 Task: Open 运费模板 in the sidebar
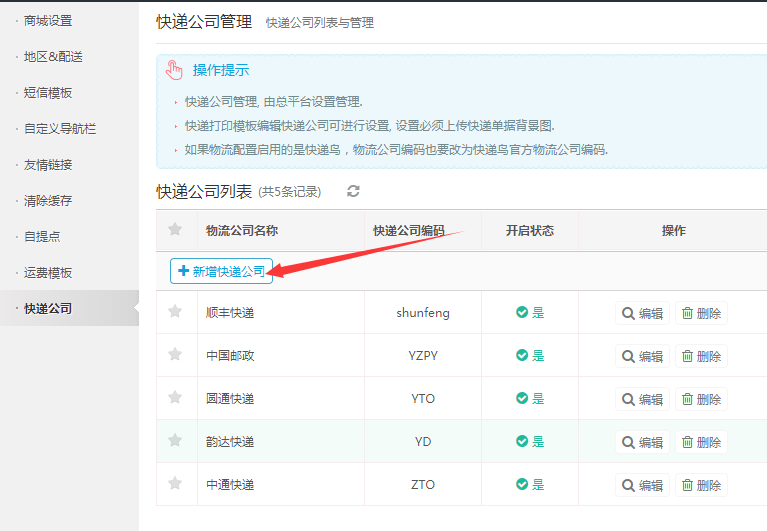pos(48,273)
